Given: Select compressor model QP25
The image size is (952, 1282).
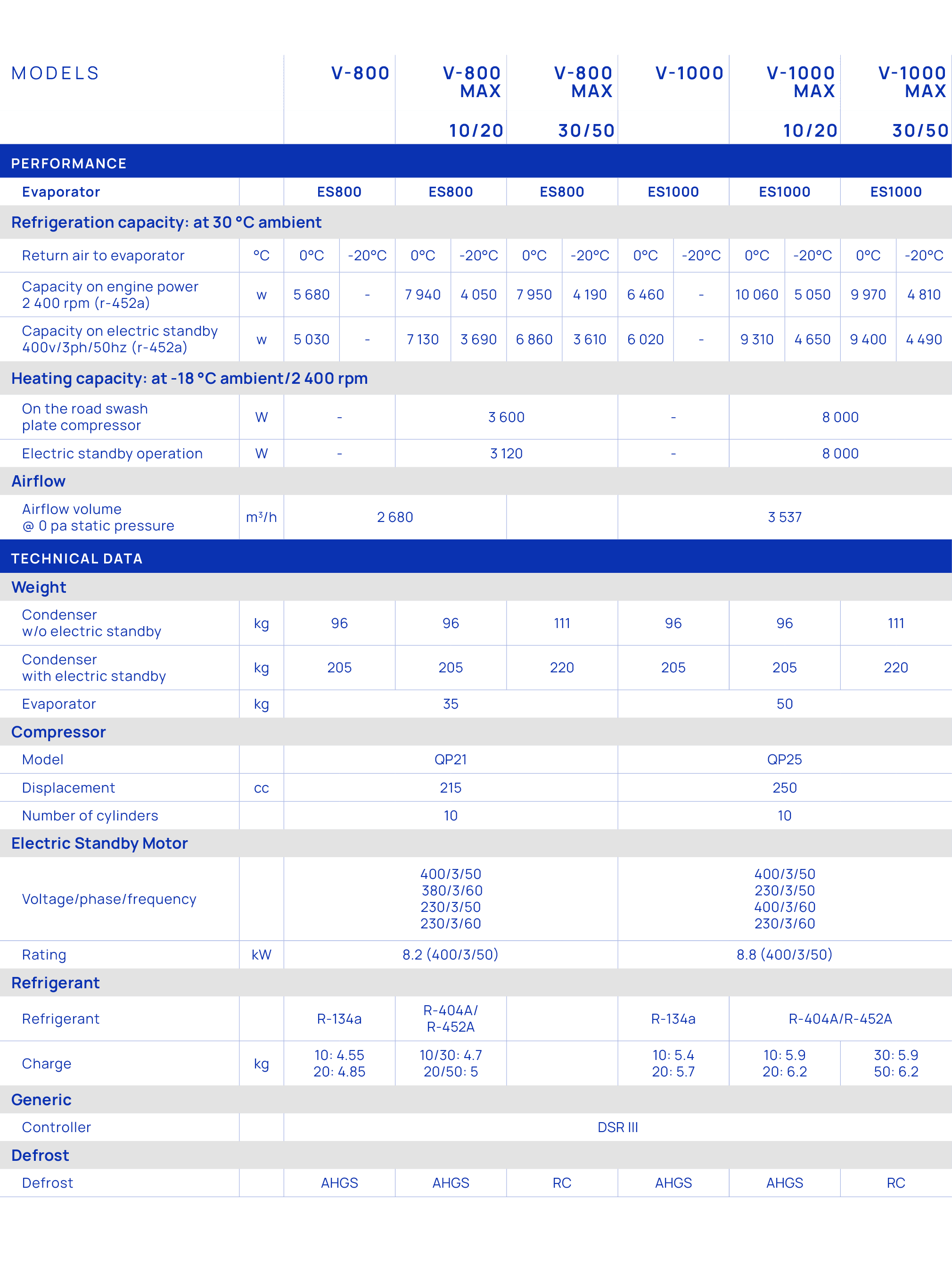Looking at the screenshot, I should pos(784,760).
